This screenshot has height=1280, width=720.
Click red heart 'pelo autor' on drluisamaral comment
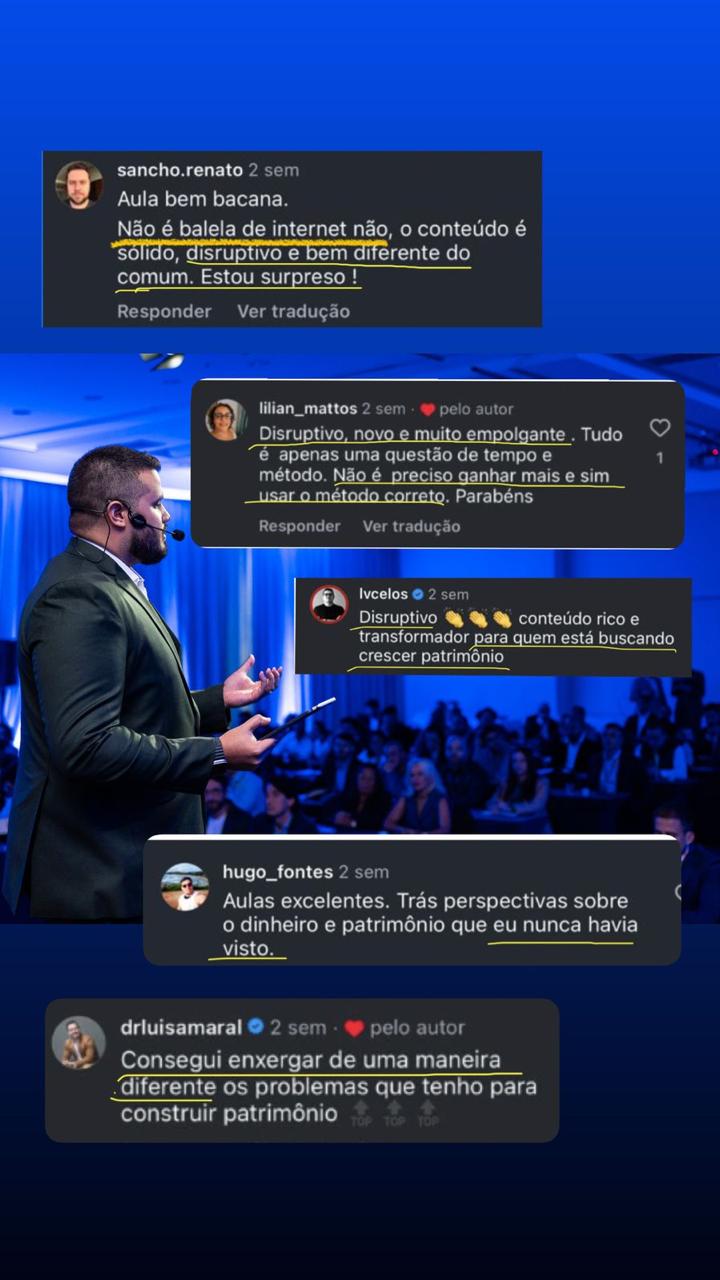pos(354,1028)
